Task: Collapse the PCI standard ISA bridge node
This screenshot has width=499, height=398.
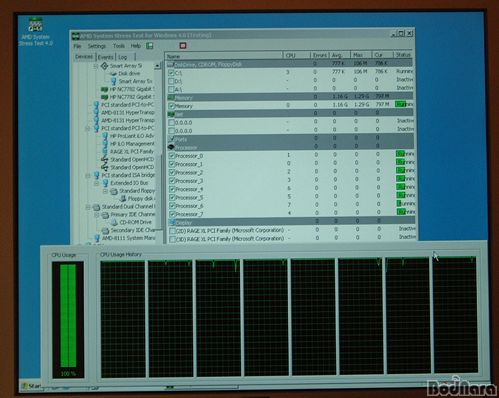Action: click(88, 176)
